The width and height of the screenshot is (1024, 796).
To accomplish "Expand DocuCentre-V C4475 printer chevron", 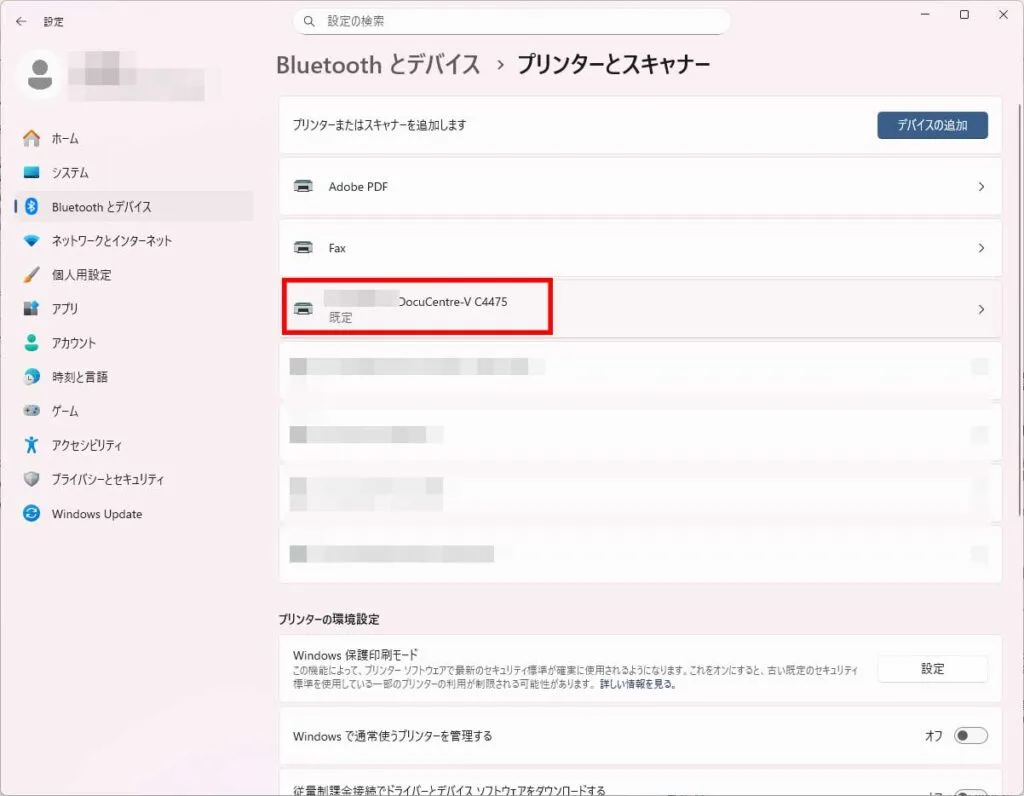I will (x=981, y=310).
